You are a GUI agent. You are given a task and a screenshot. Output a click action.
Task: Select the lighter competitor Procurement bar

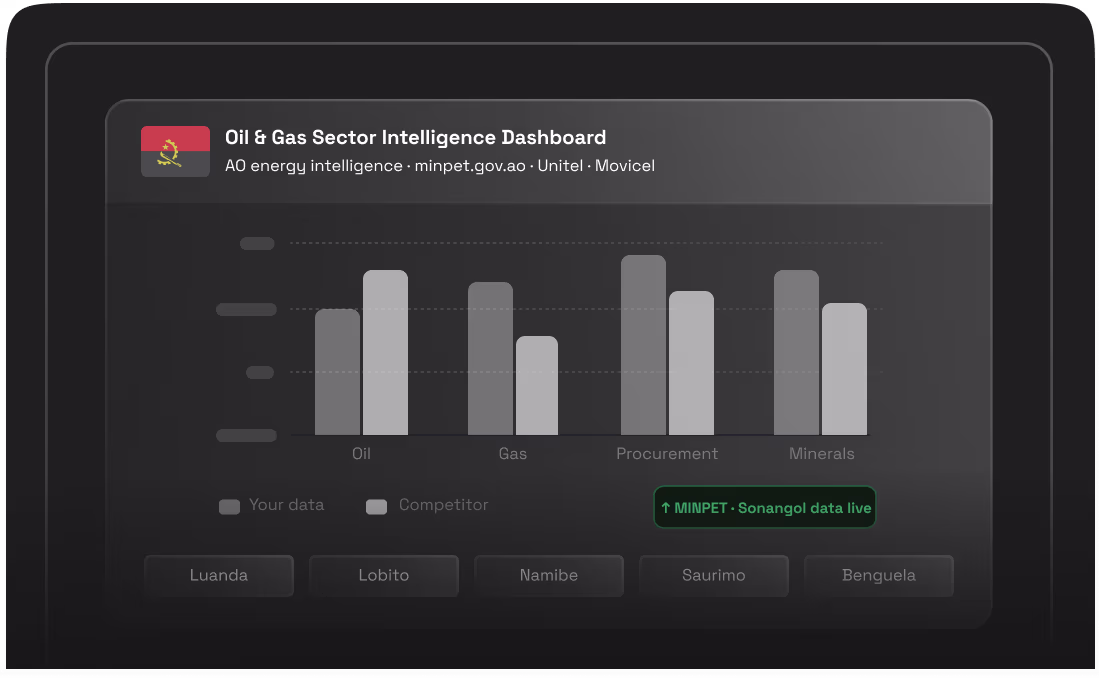(692, 363)
